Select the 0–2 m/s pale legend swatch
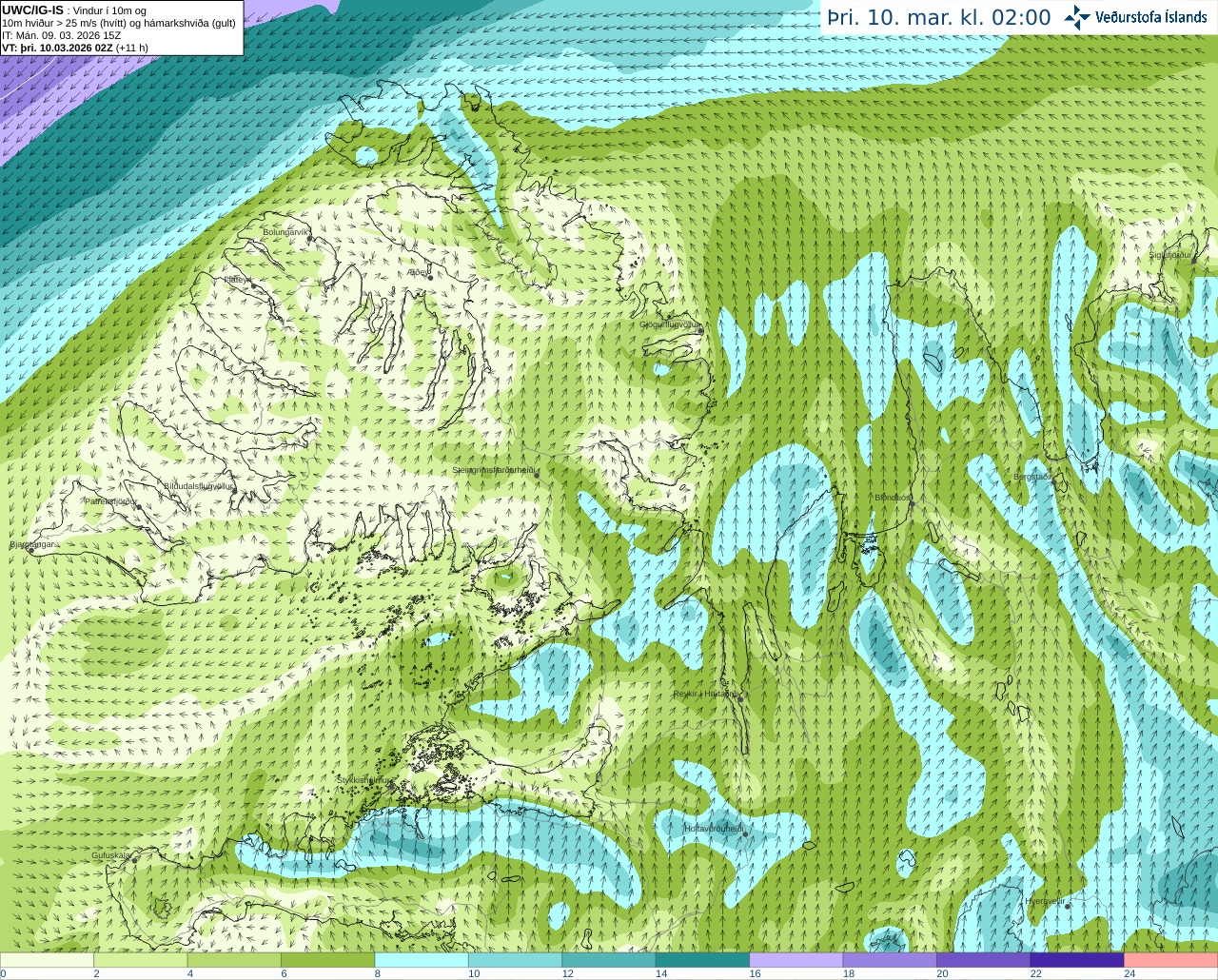1218x980 pixels. point(48,960)
